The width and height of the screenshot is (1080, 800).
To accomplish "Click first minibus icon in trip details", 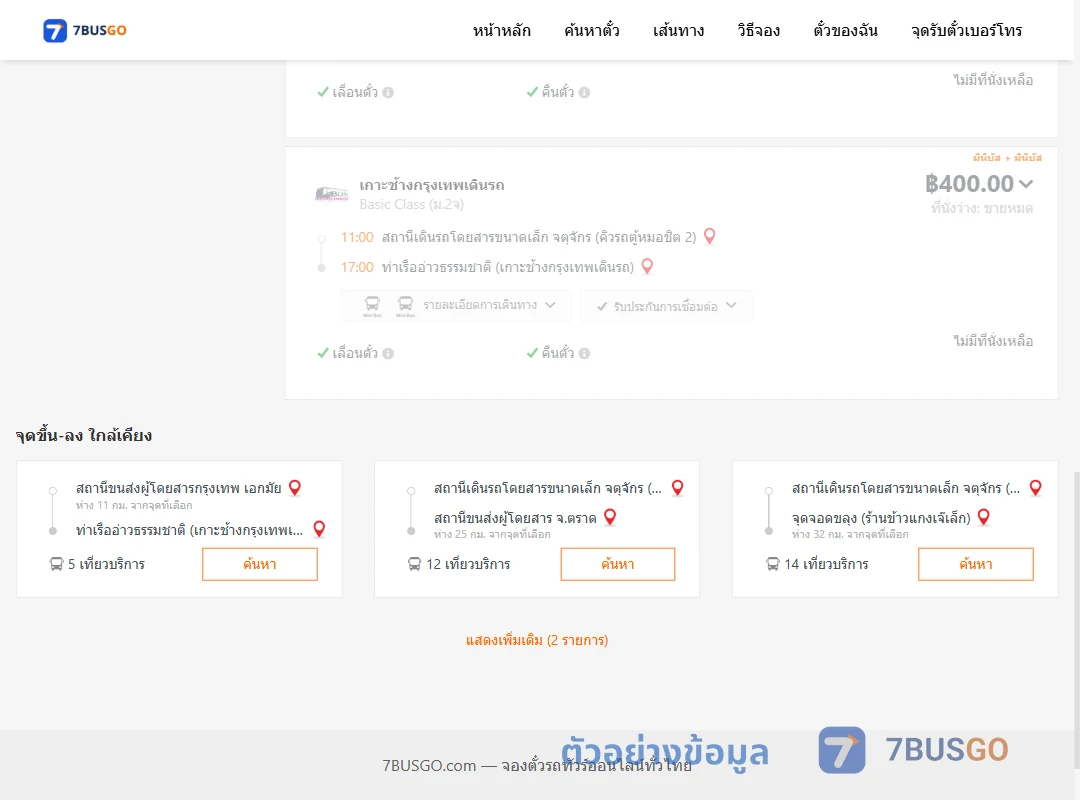I will (x=372, y=305).
